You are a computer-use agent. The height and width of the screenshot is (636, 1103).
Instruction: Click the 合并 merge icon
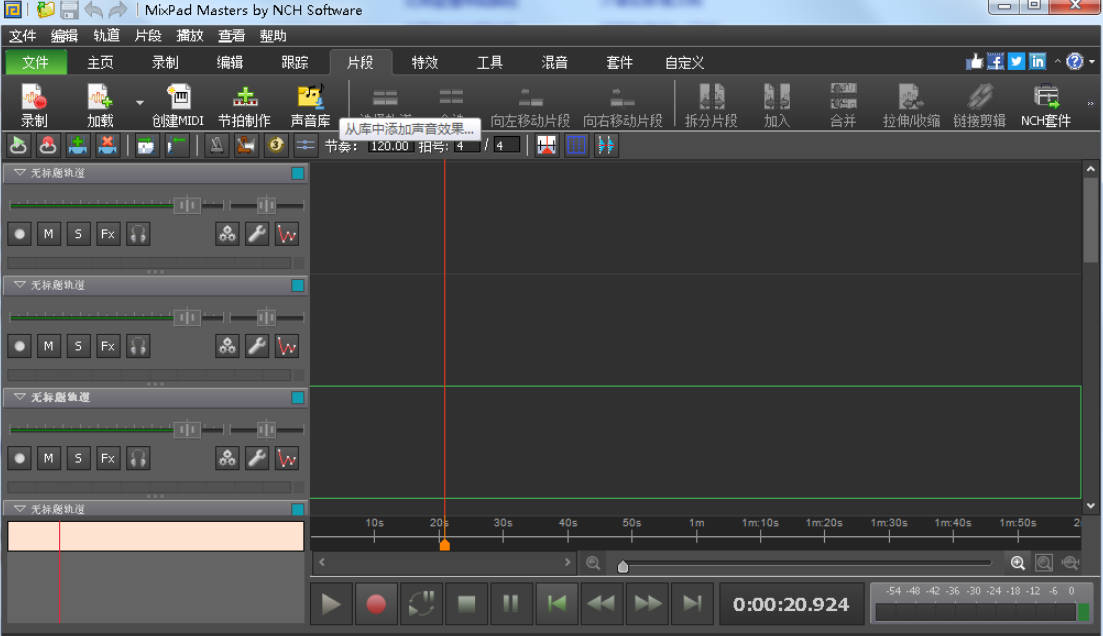pyautogui.click(x=843, y=105)
